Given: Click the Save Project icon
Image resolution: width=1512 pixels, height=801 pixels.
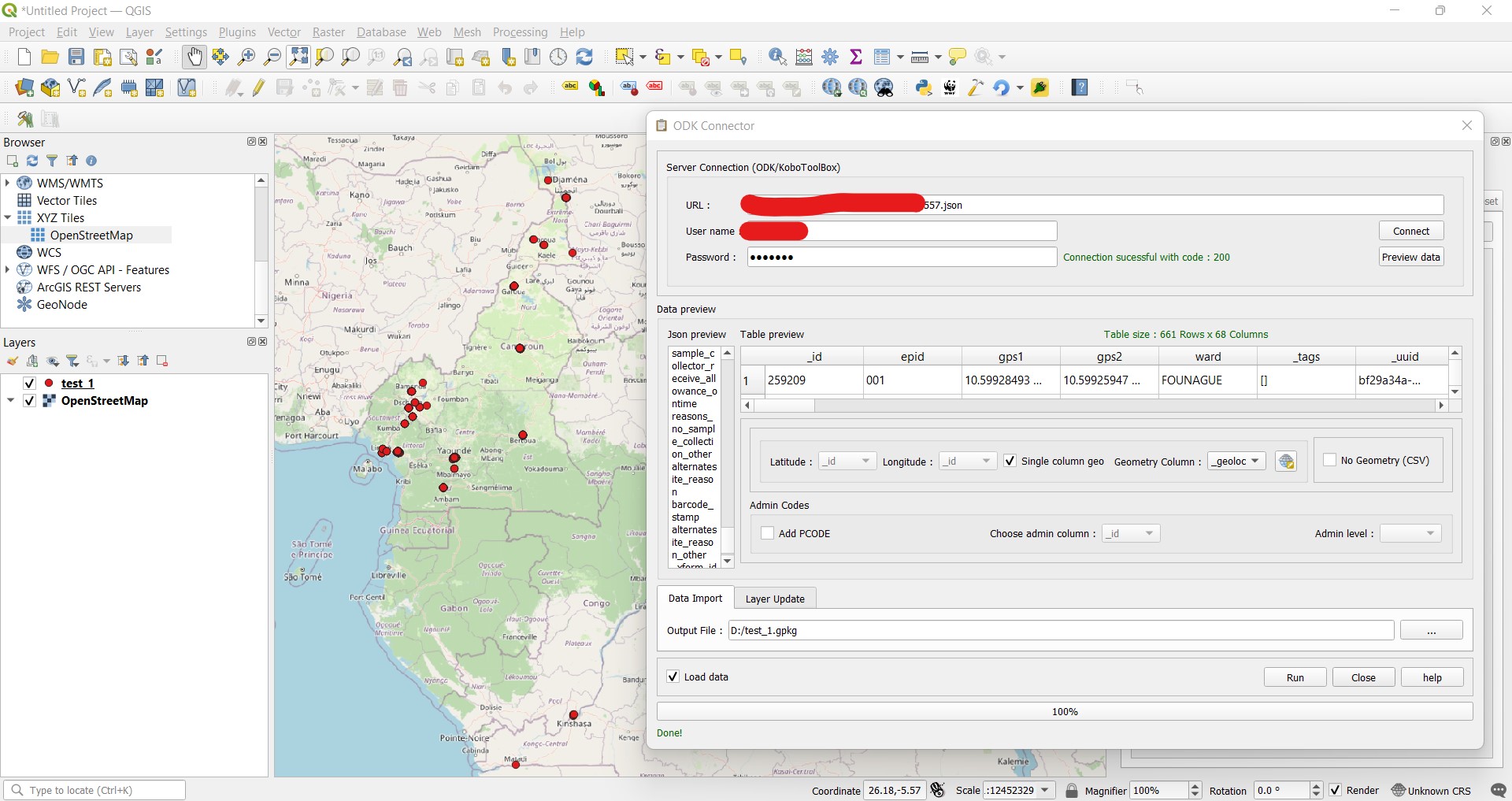Looking at the screenshot, I should [x=76, y=57].
